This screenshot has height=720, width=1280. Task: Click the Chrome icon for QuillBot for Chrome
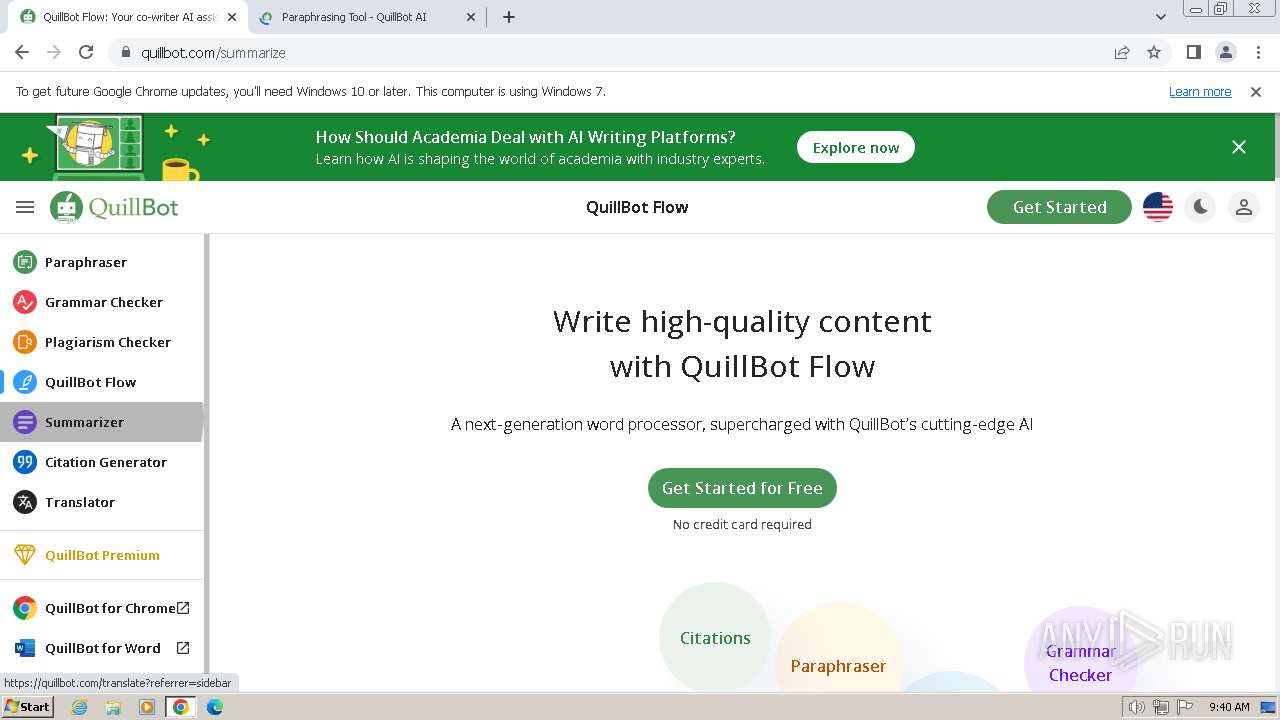[x=25, y=608]
